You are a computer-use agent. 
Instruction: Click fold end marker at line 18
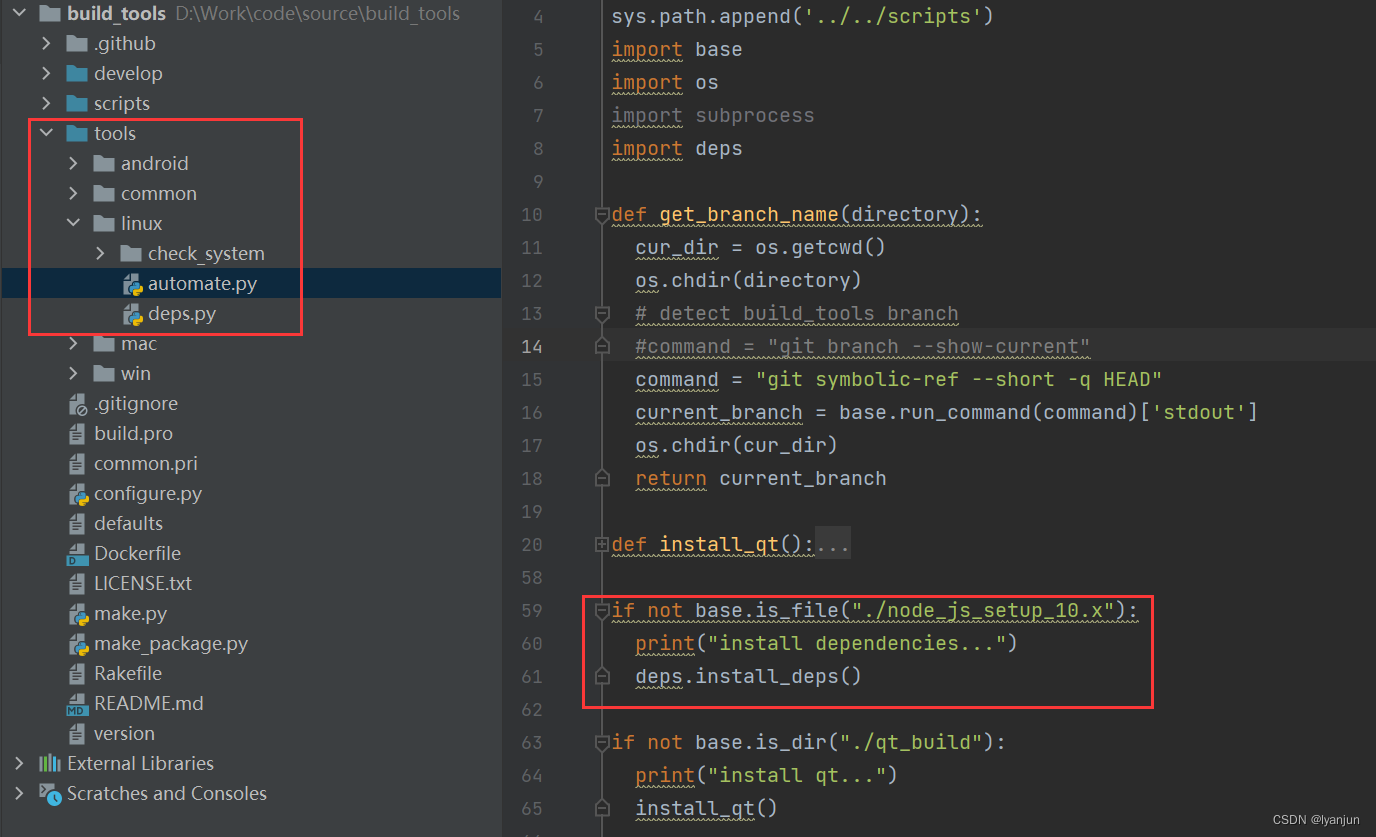[602, 478]
